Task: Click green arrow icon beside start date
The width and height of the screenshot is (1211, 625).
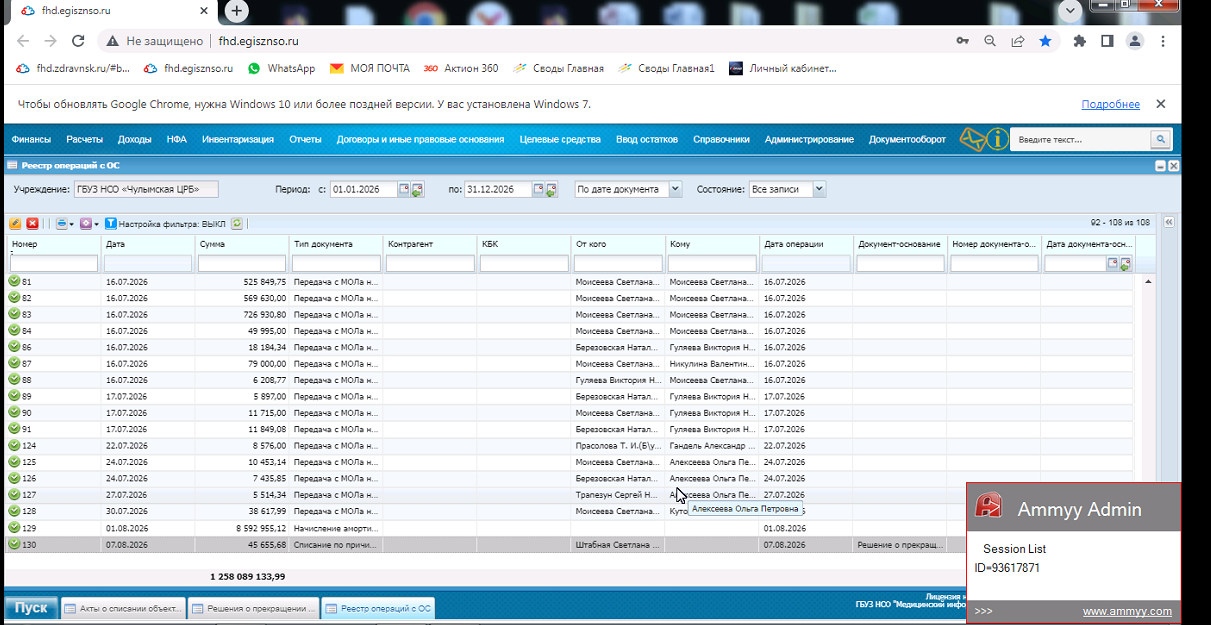Action: 416,190
